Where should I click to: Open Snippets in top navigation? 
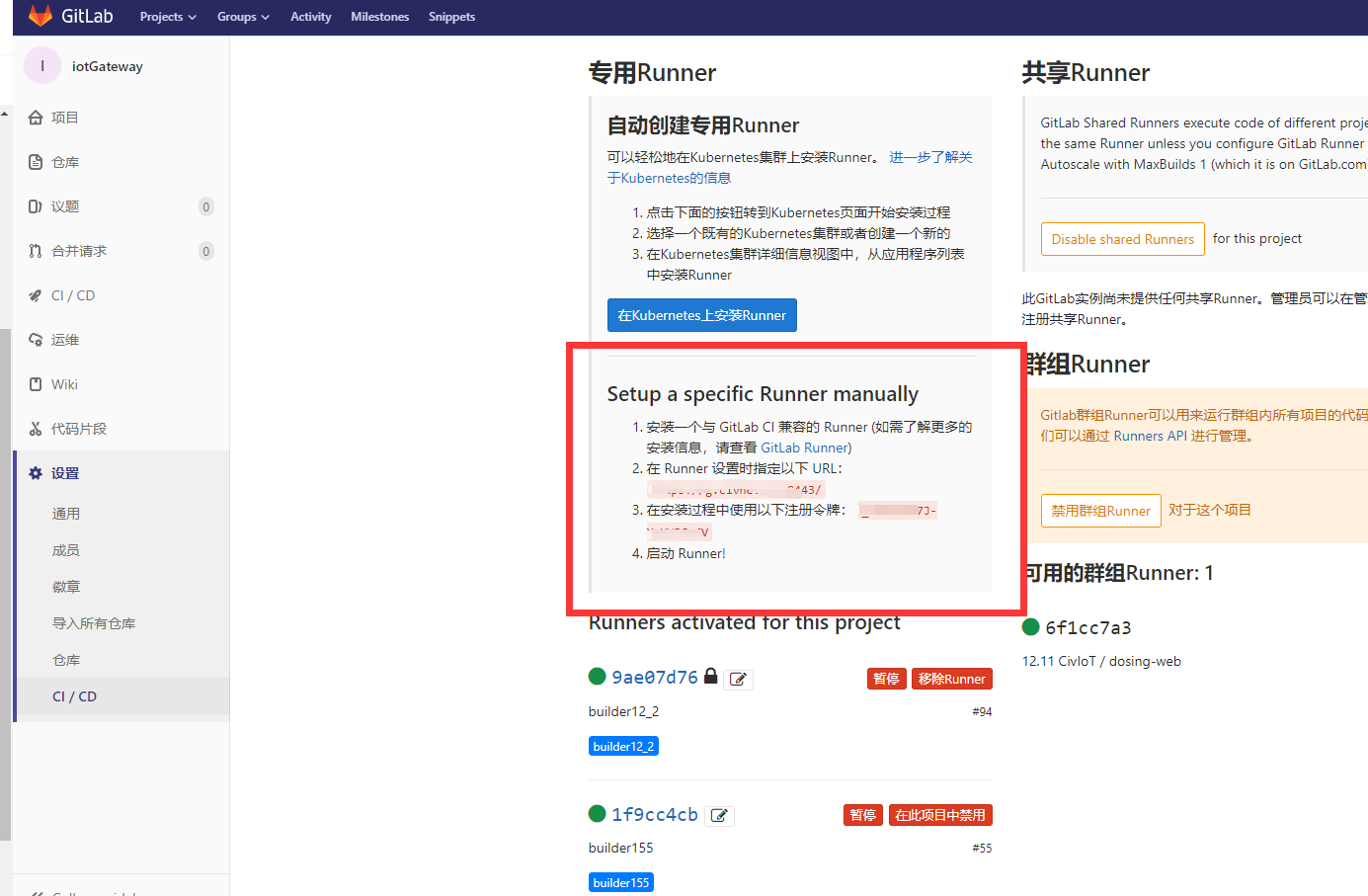[451, 17]
